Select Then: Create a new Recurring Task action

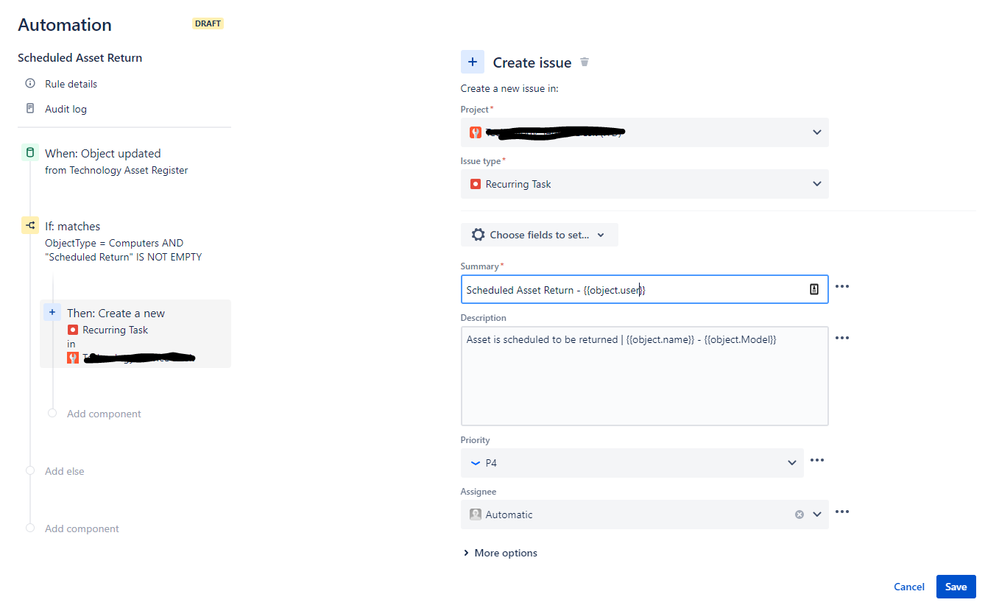point(135,334)
